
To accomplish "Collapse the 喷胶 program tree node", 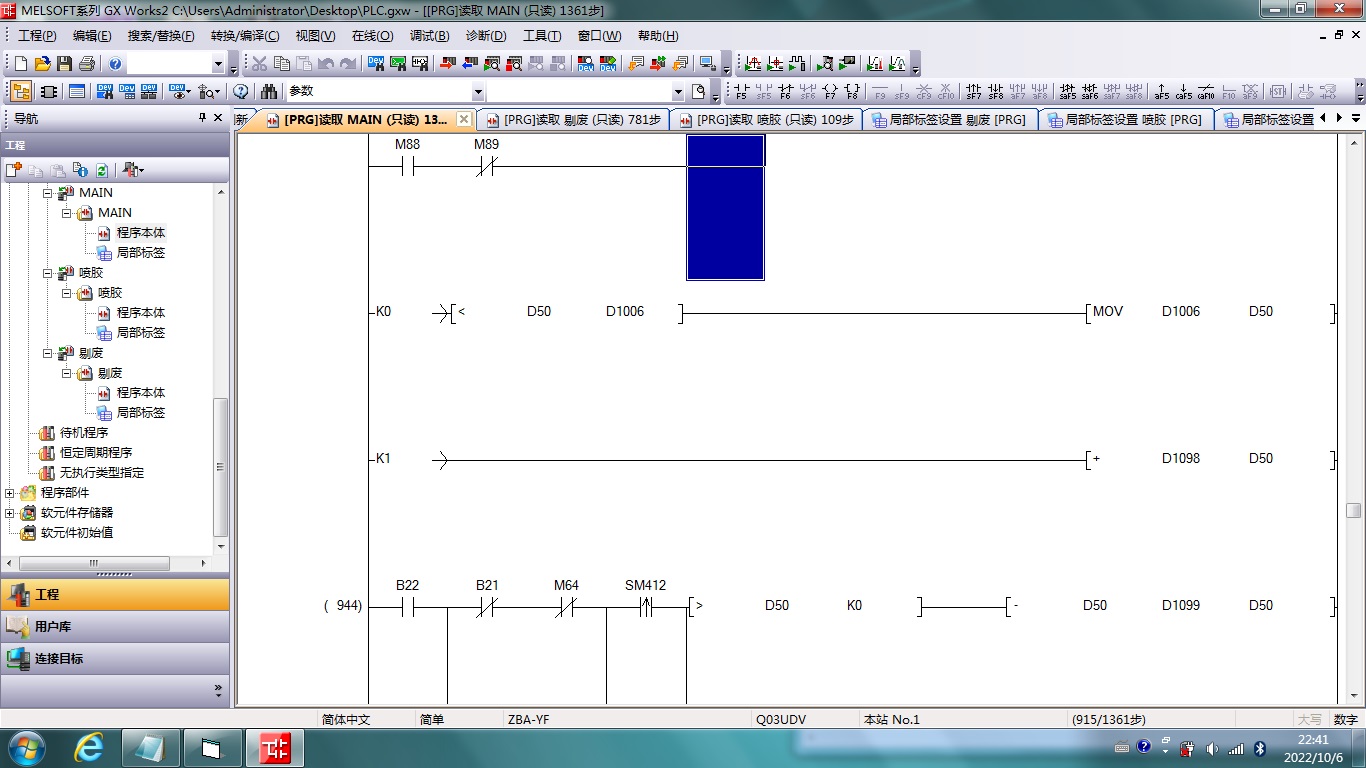I will point(47,273).
